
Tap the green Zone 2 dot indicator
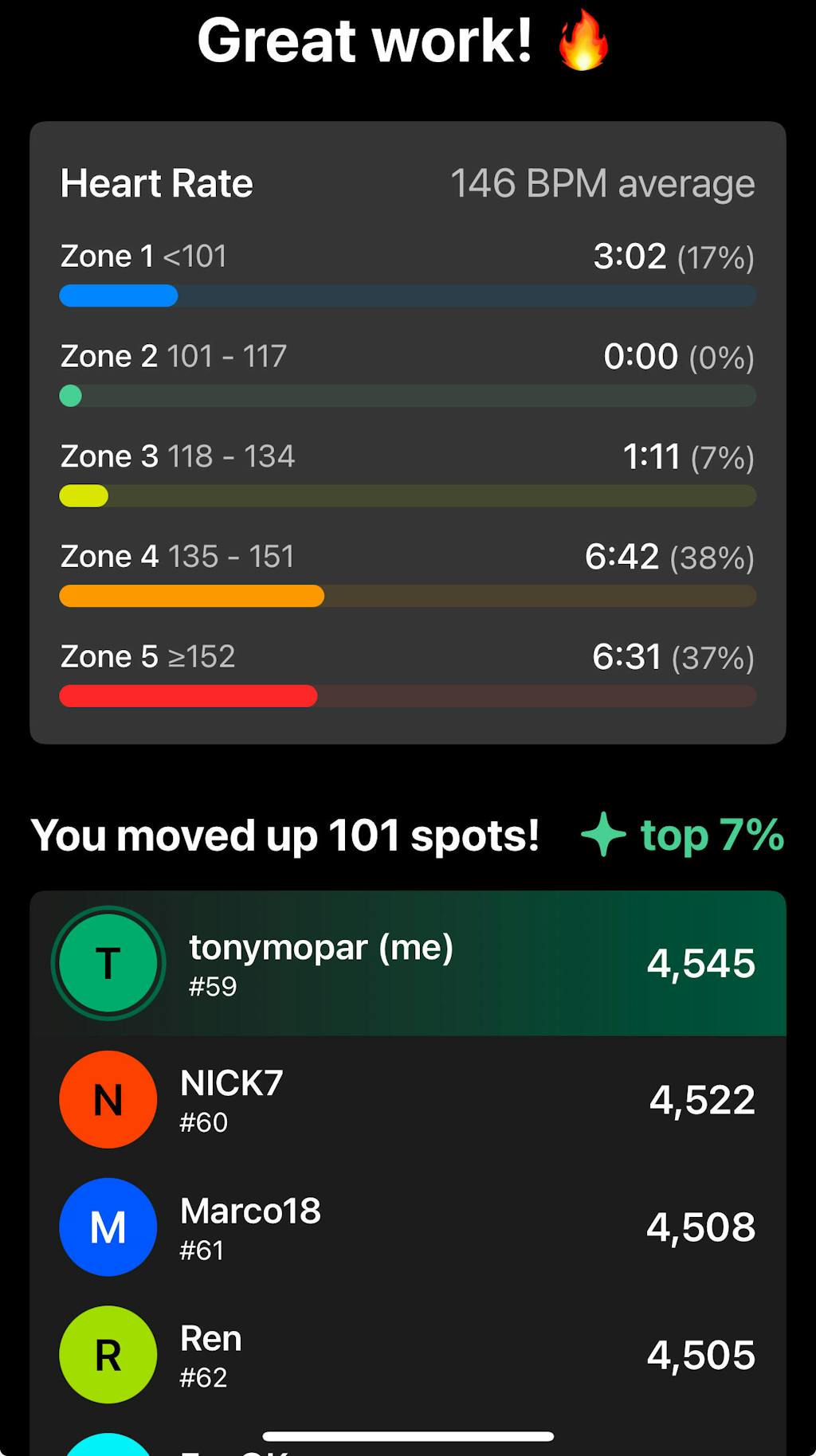pos(71,396)
